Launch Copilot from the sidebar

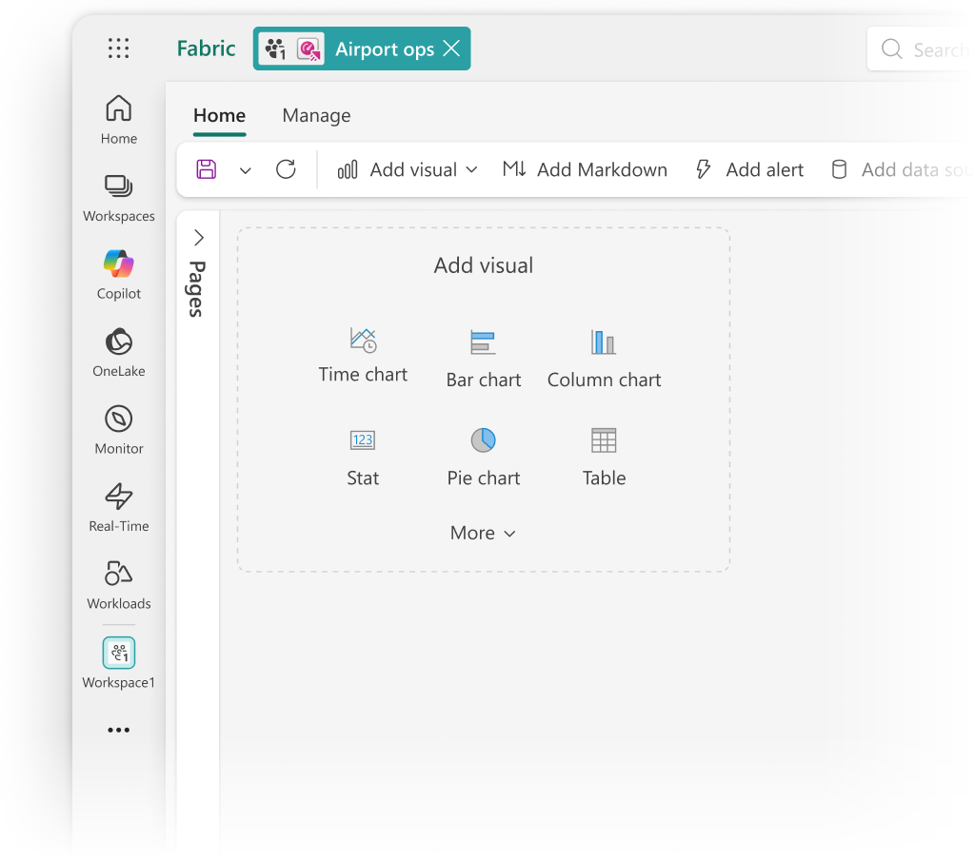click(x=119, y=275)
